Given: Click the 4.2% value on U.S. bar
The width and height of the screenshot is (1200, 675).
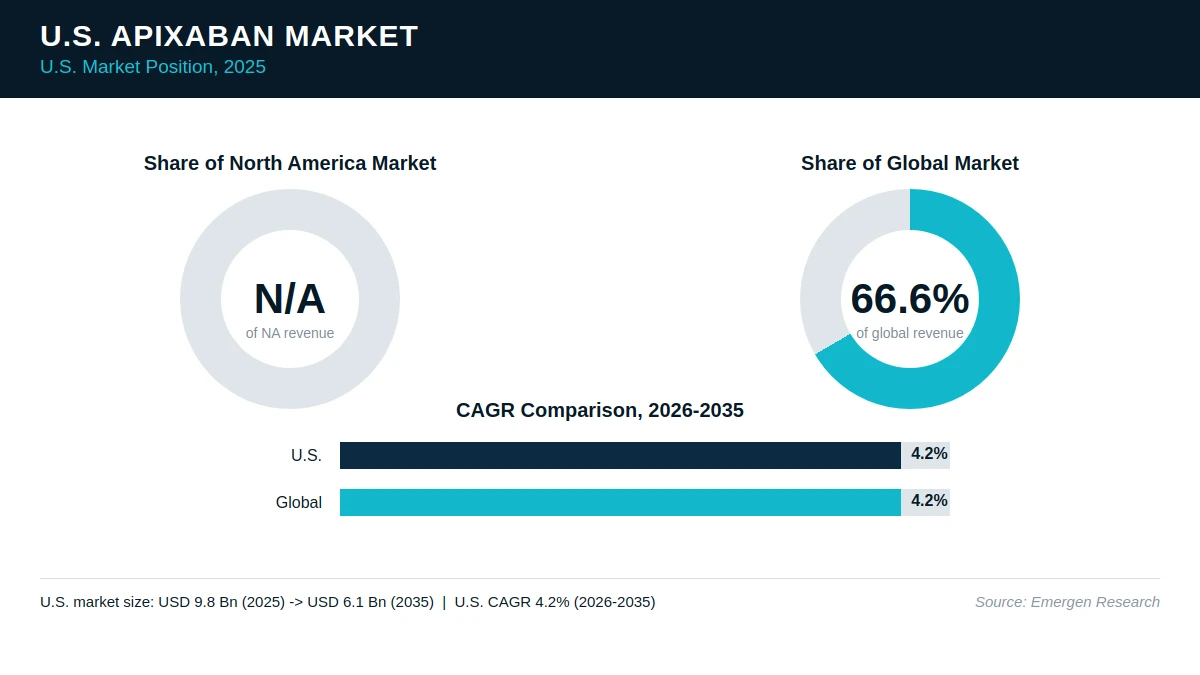Looking at the screenshot, I should tap(929, 454).
